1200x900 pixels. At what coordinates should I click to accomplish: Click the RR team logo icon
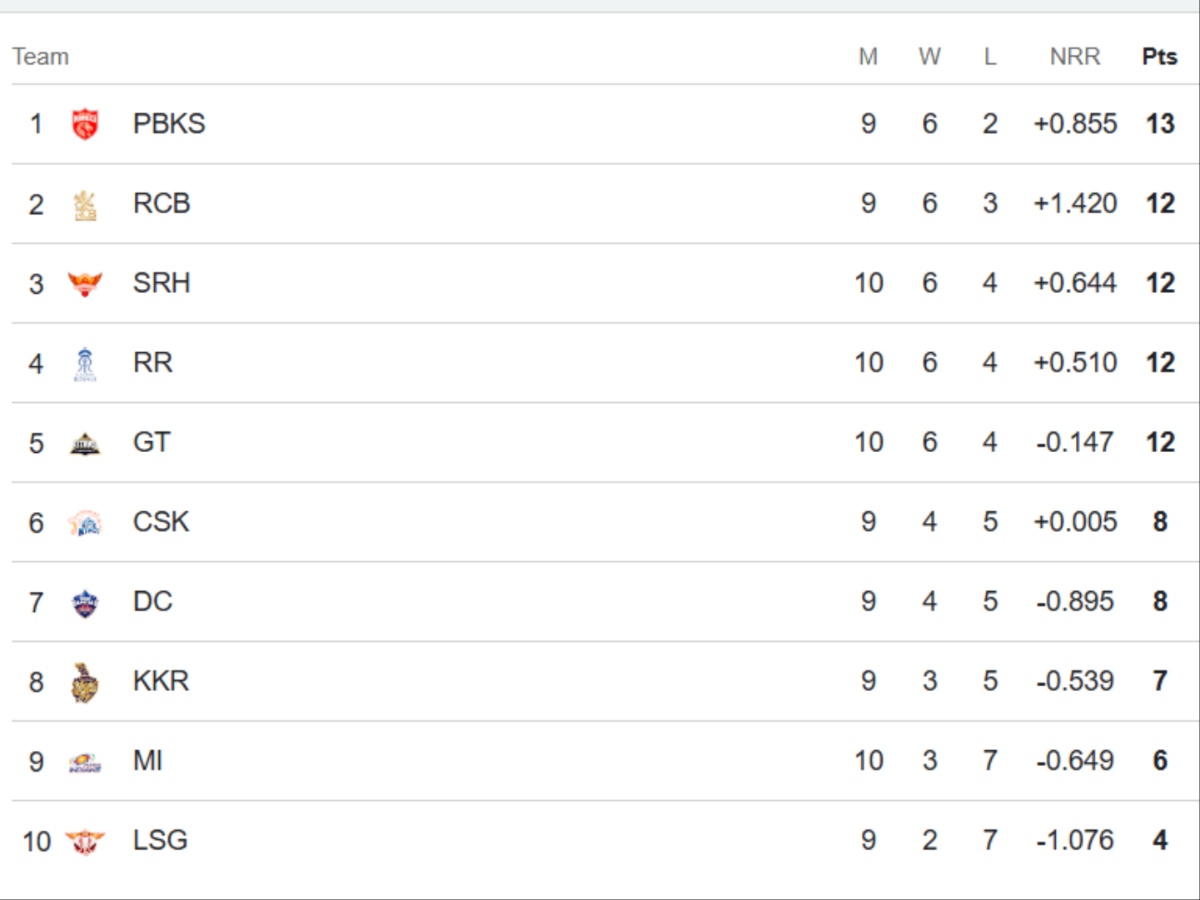85,363
